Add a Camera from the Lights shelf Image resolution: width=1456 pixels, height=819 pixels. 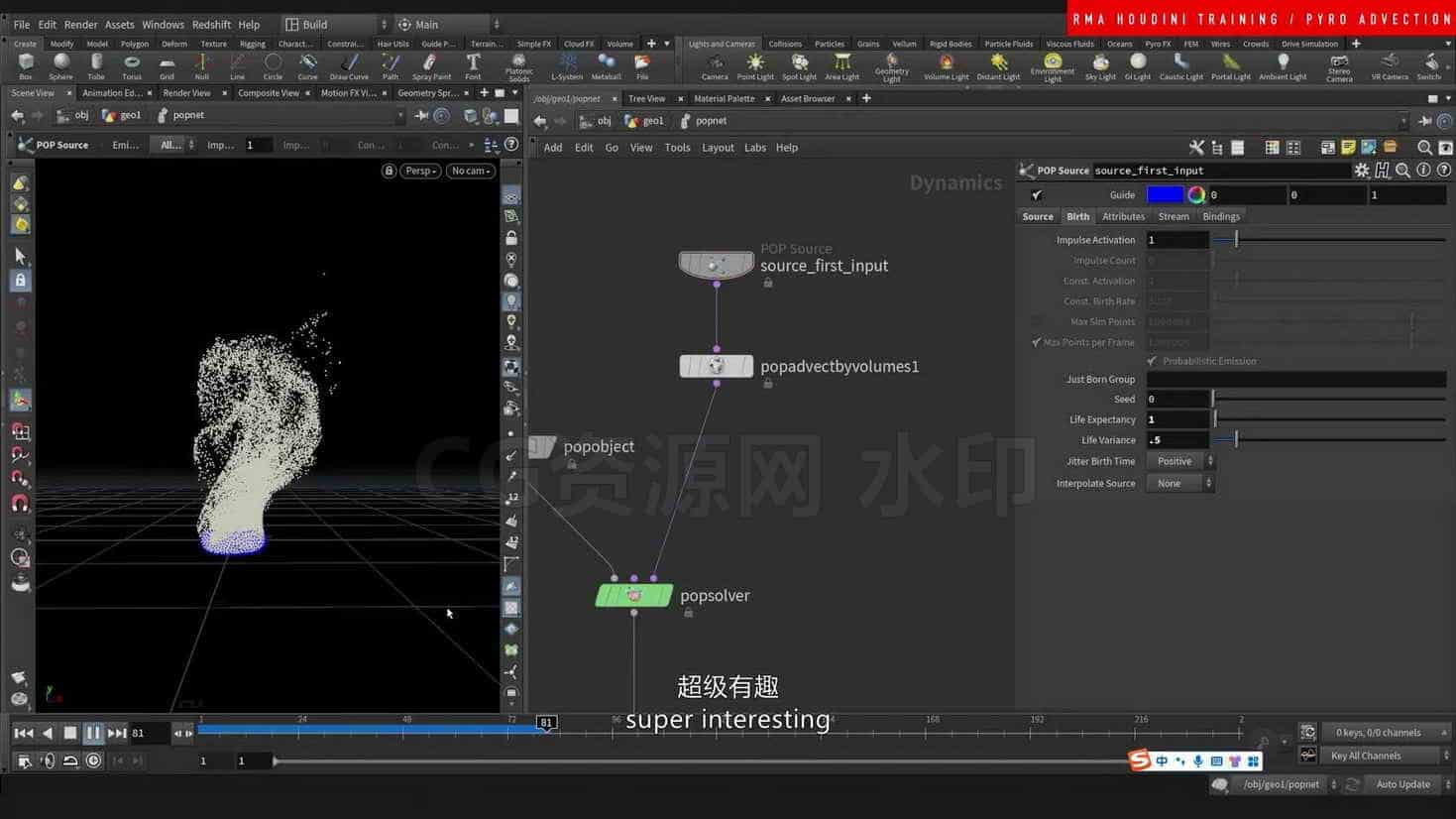(715, 66)
